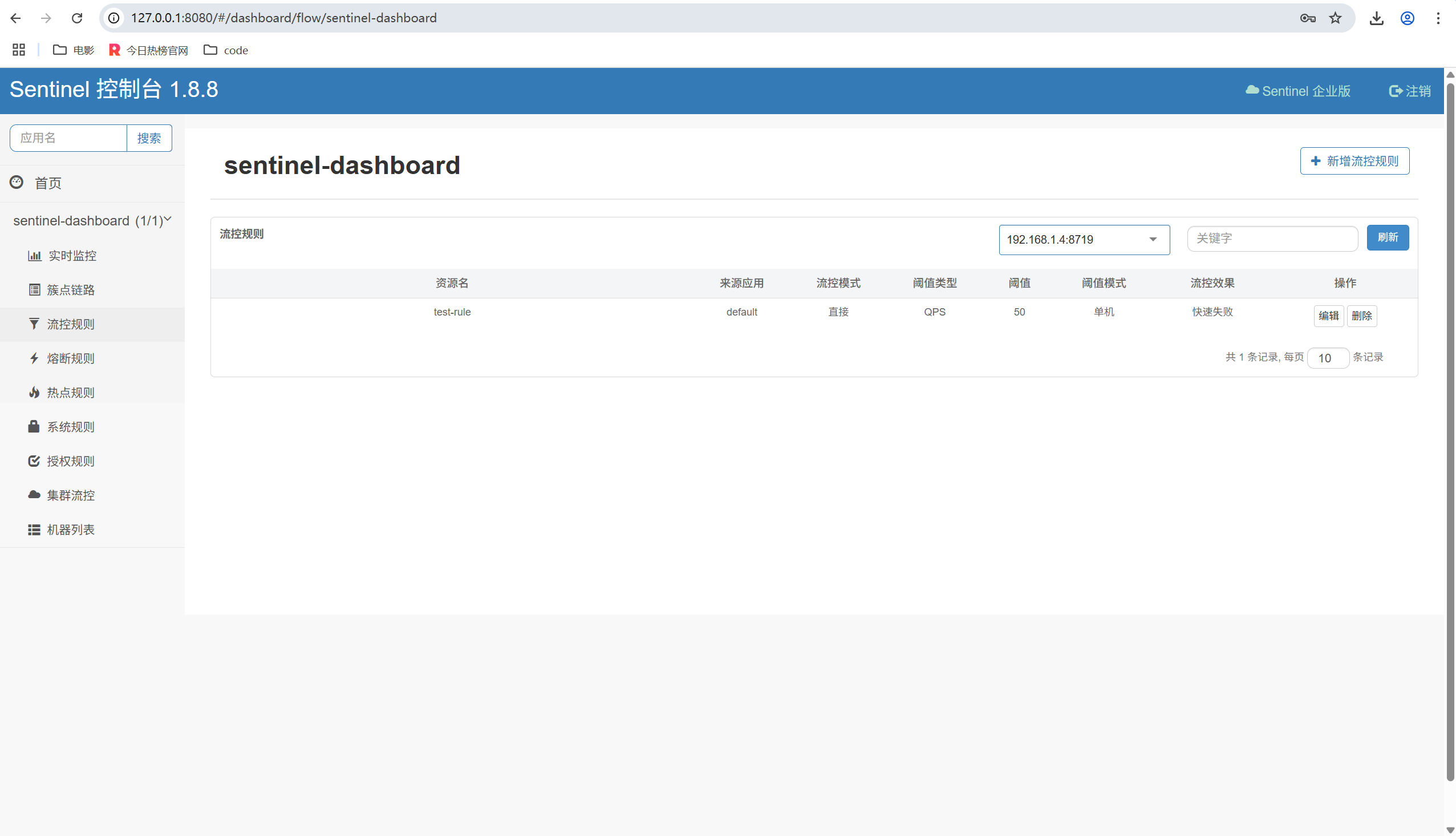Click the flow control rules funnel icon
Viewport: 1456px width, 836px height.
click(x=34, y=324)
